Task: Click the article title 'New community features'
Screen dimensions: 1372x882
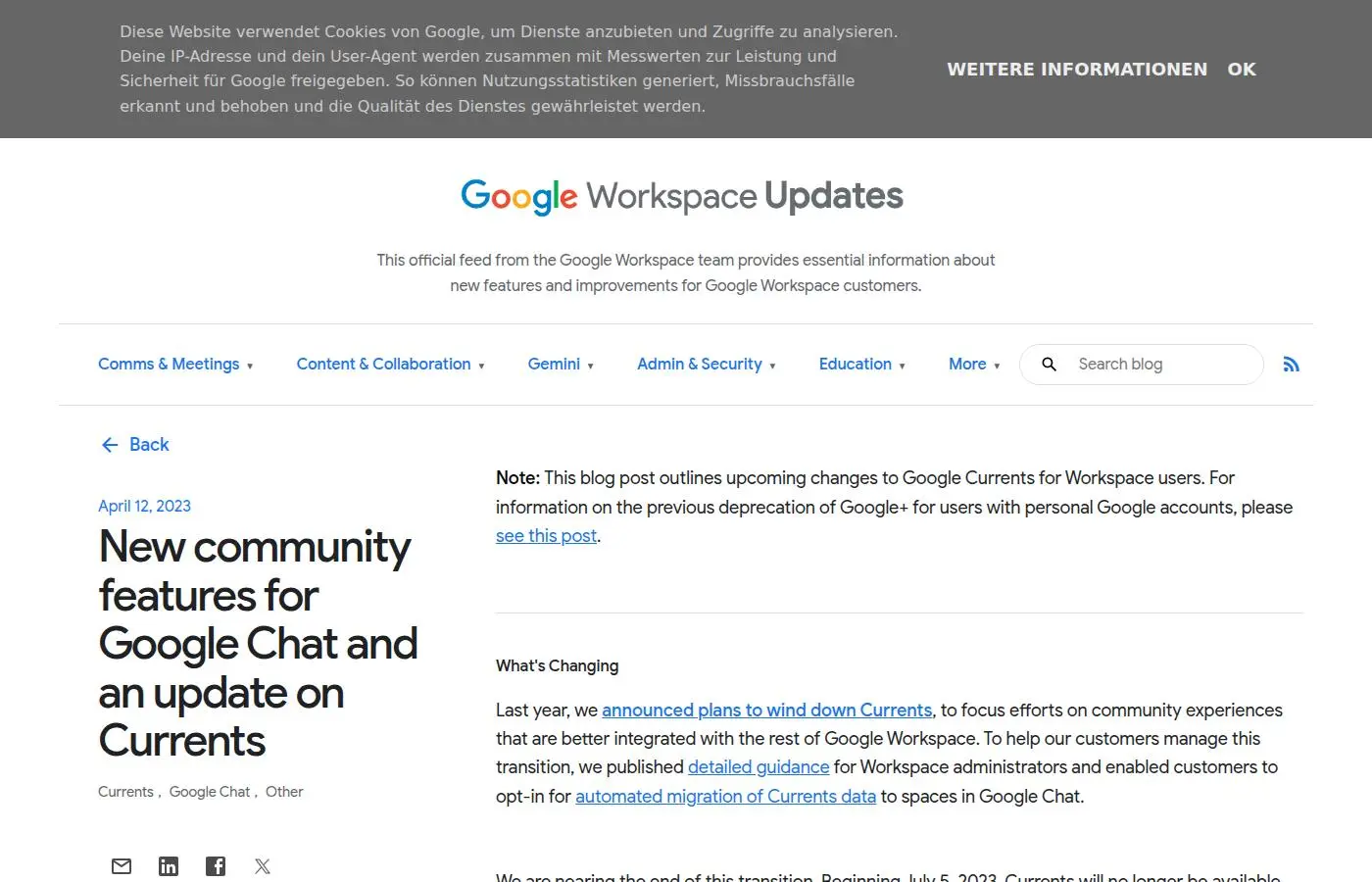Action: [258, 644]
